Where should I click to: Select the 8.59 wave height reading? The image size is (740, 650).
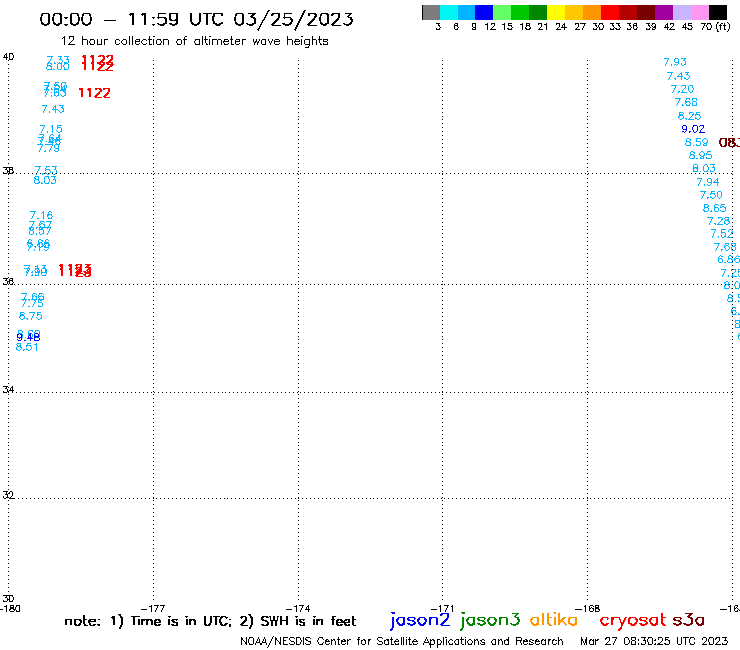click(697, 143)
